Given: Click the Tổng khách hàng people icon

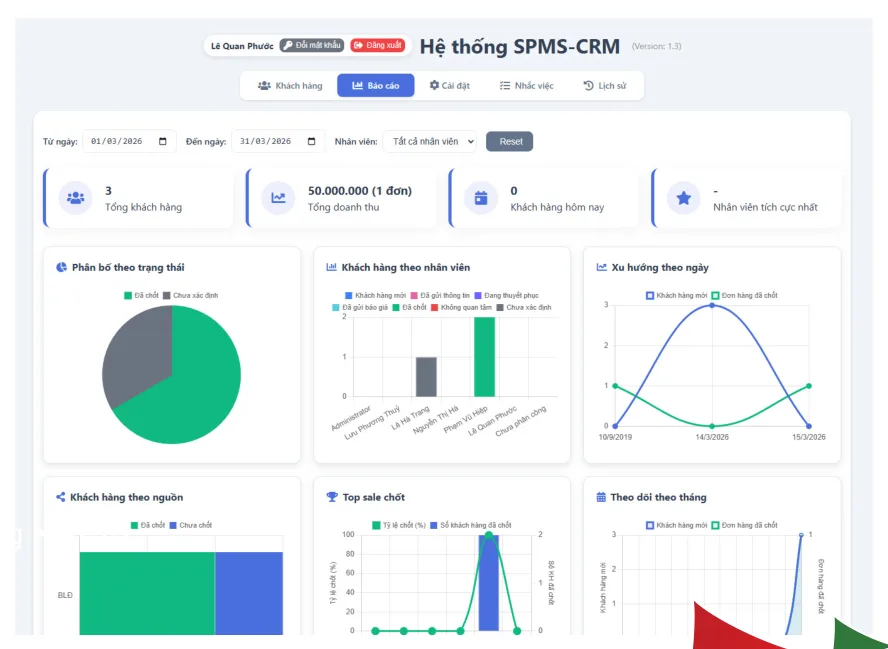Looking at the screenshot, I should [75, 198].
